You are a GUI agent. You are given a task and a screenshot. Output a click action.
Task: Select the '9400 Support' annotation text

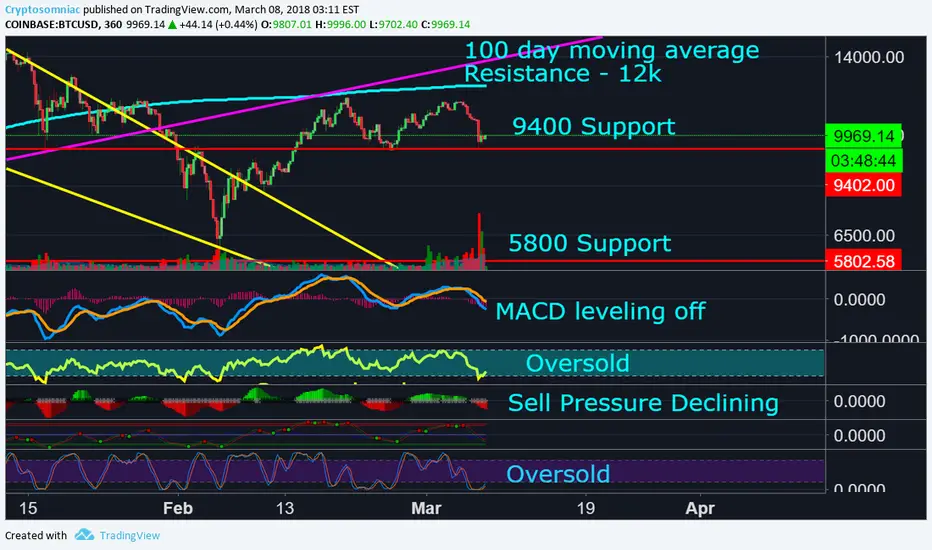coord(593,126)
